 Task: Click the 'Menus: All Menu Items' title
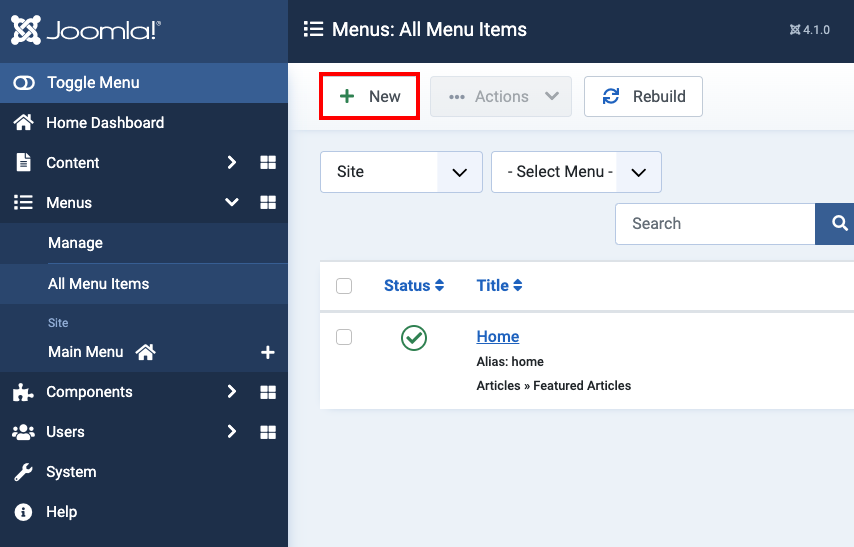tap(429, 29)
